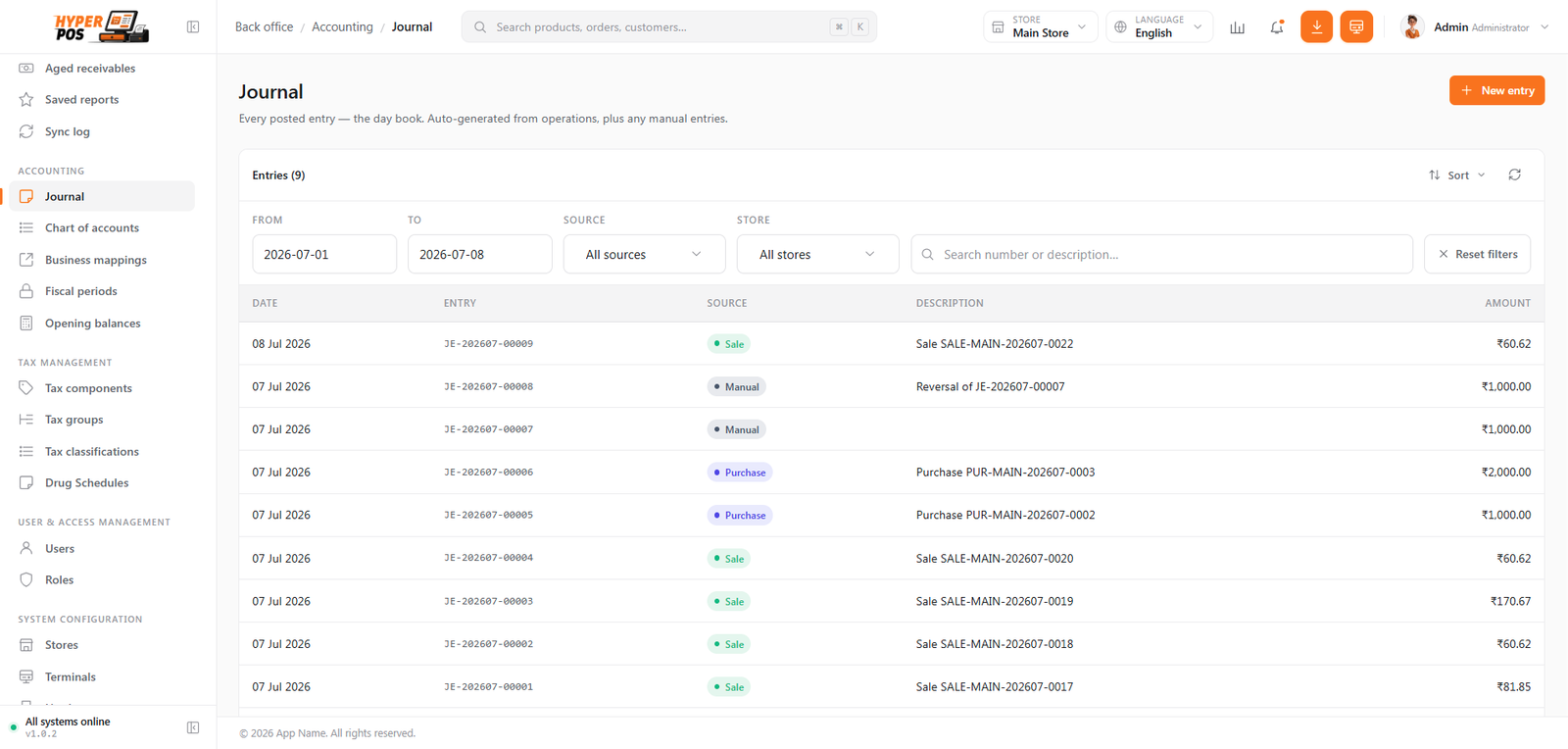Click the Drug Schedules icon
1568x749 pixels.
click(26, 483)
